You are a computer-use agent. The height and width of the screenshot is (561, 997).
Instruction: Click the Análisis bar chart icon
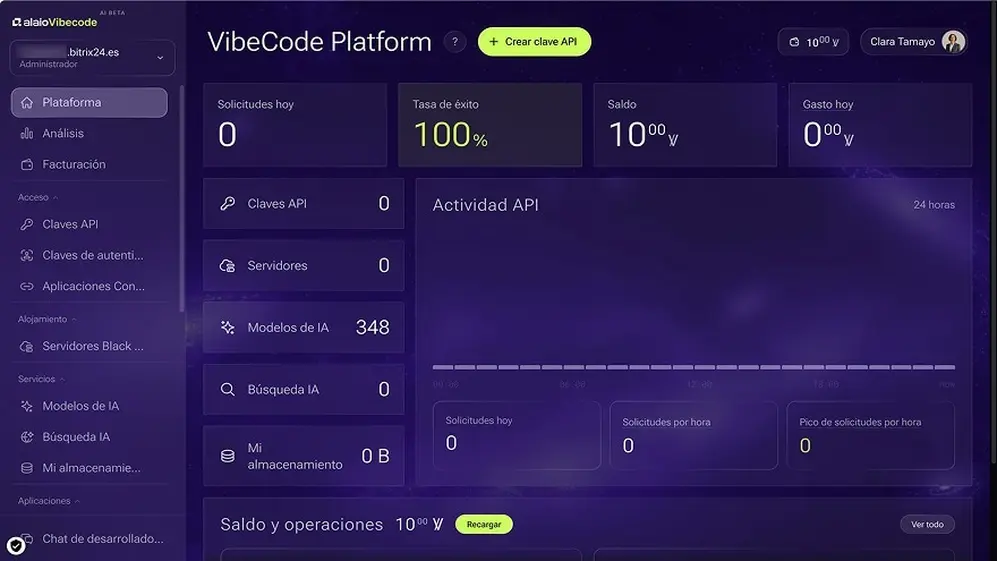pos(27,133)
